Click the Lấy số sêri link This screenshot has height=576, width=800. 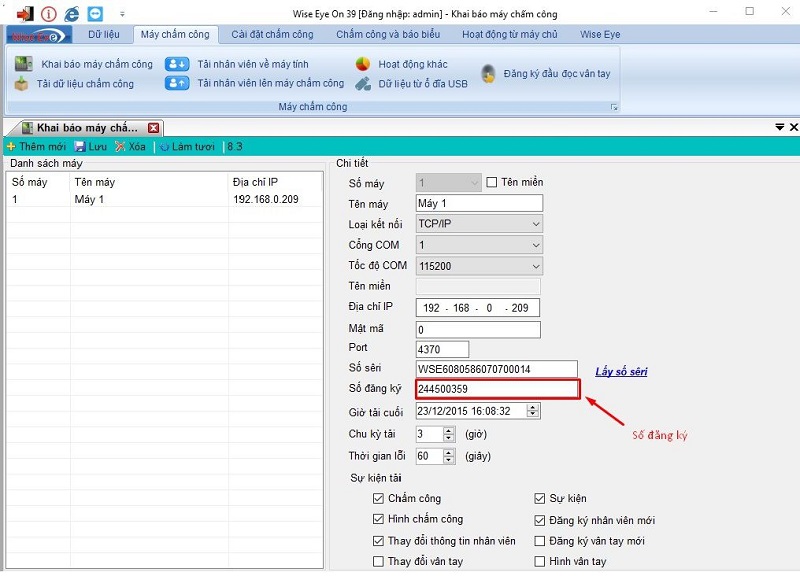pos(621,372)
